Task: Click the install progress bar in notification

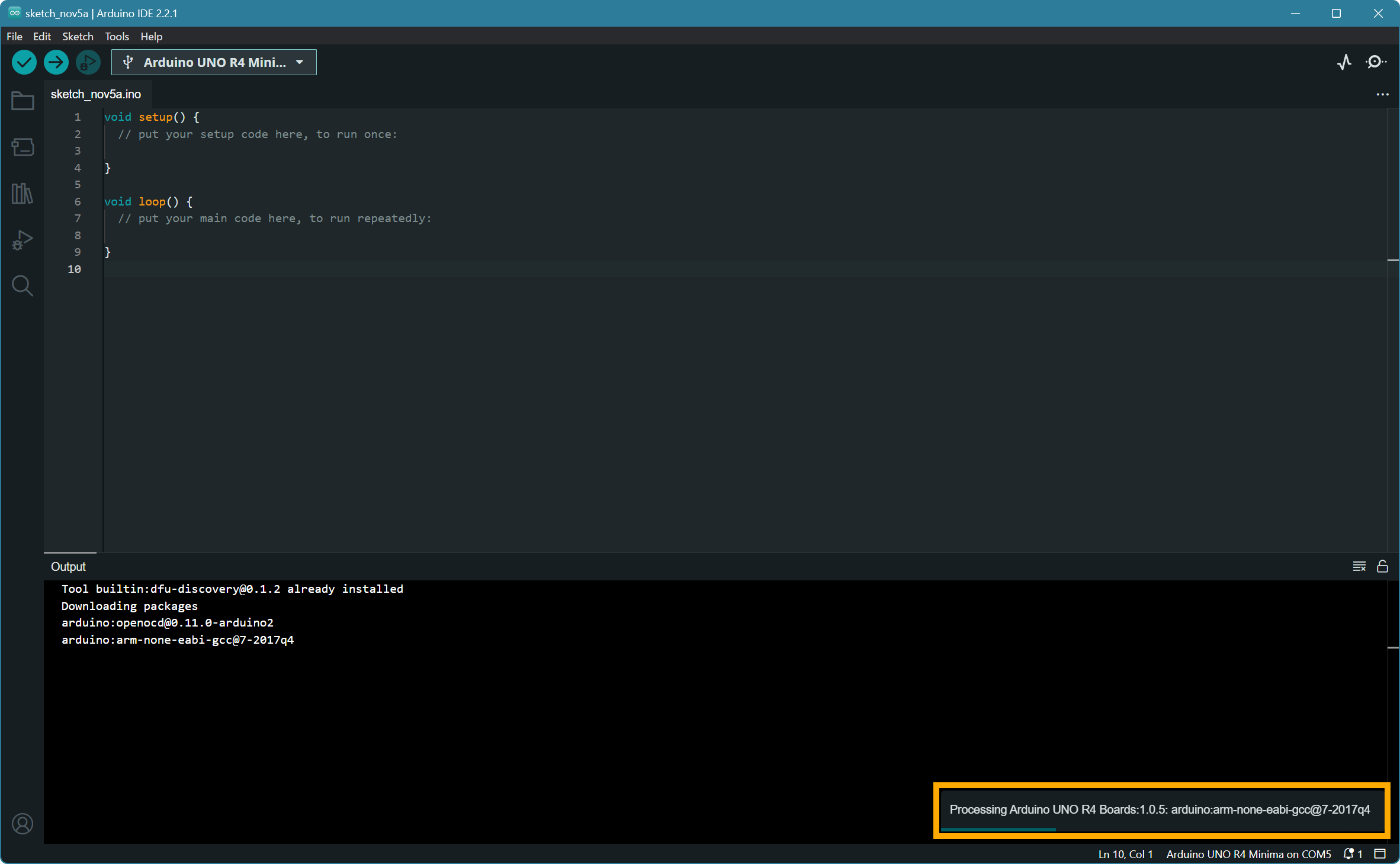Action: (x=998, y=830)
